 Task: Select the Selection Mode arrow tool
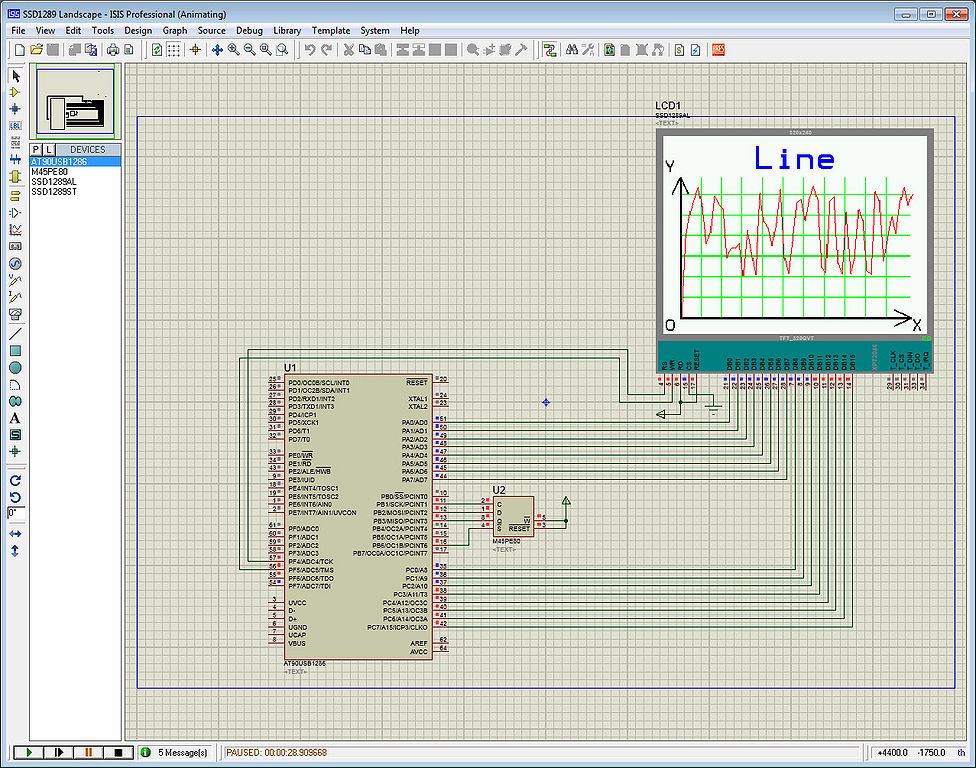16,76
